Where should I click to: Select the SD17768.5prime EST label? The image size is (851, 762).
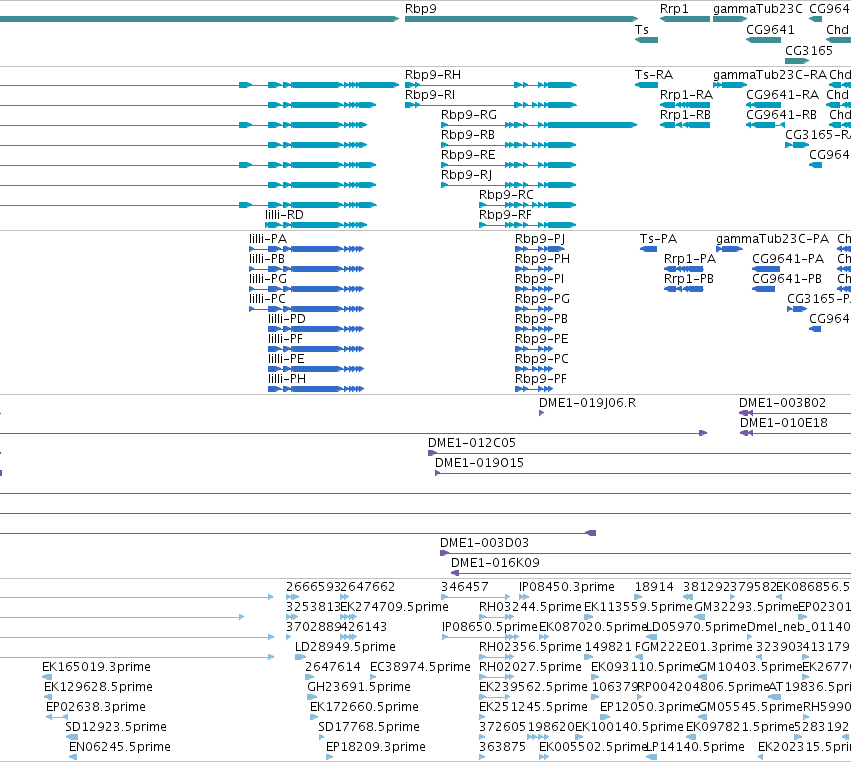point(369,727)
